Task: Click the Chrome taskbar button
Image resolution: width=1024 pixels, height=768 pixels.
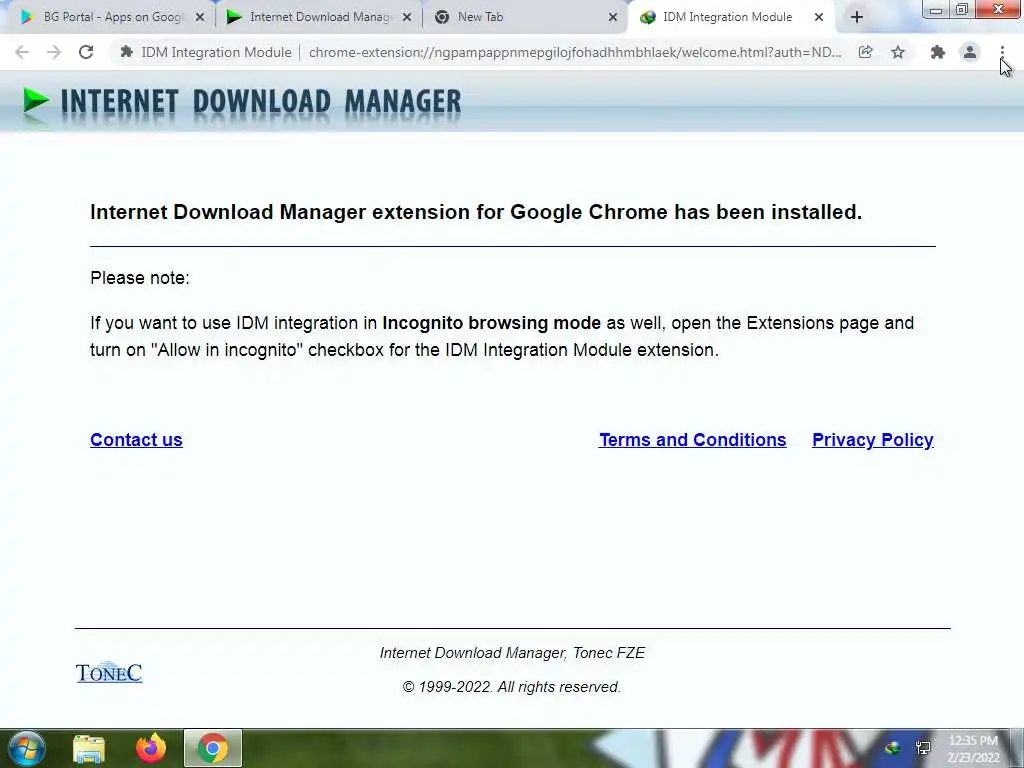Action: (213, 748)
